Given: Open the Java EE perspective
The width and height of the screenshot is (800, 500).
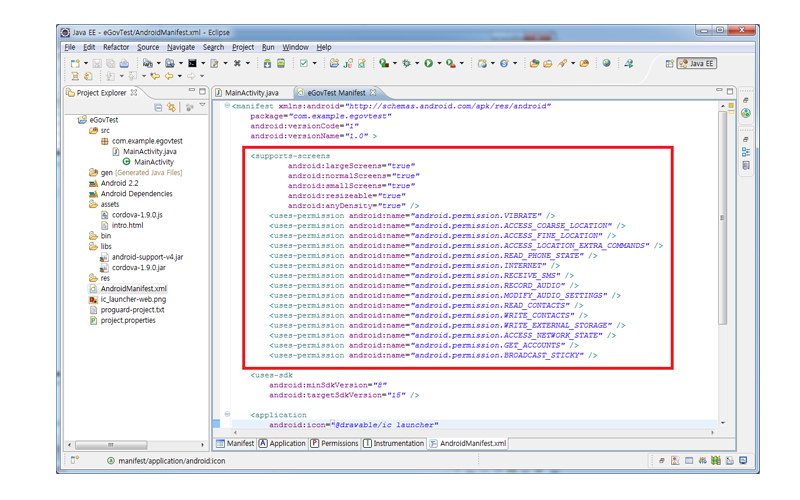Looking at the screenshot, I should click(697, 63).
